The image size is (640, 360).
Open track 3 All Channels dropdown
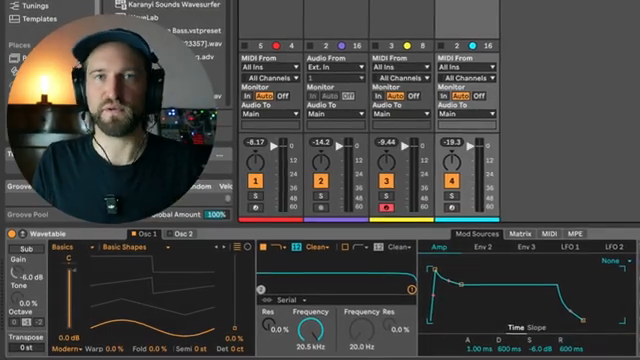(x=401, y=78)
